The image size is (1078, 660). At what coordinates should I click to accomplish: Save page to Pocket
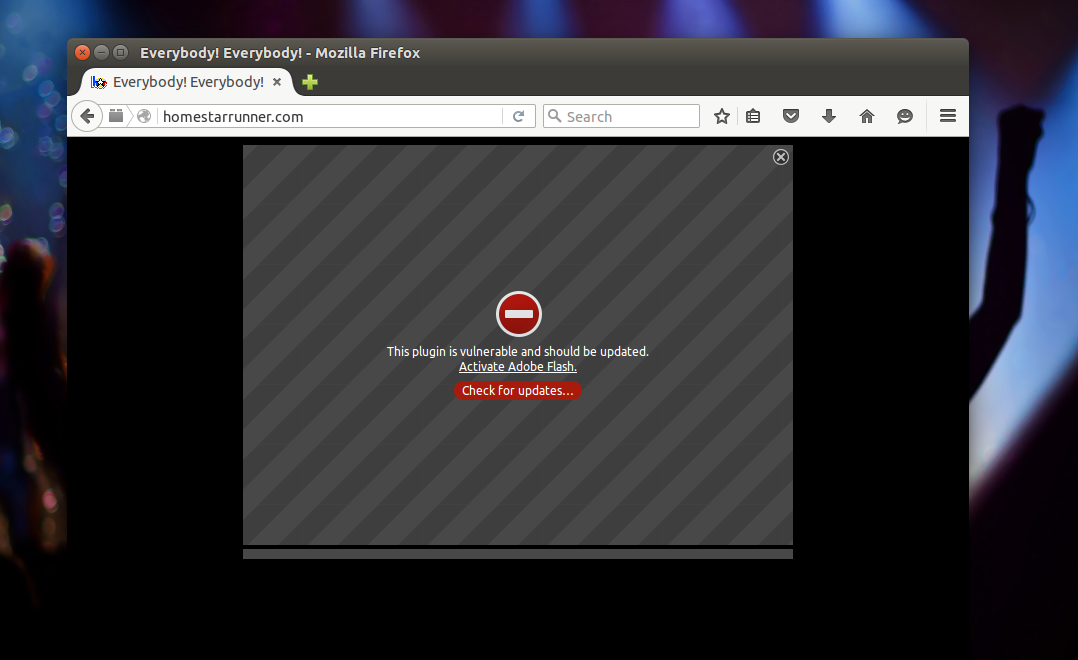(x=791, y=116)
